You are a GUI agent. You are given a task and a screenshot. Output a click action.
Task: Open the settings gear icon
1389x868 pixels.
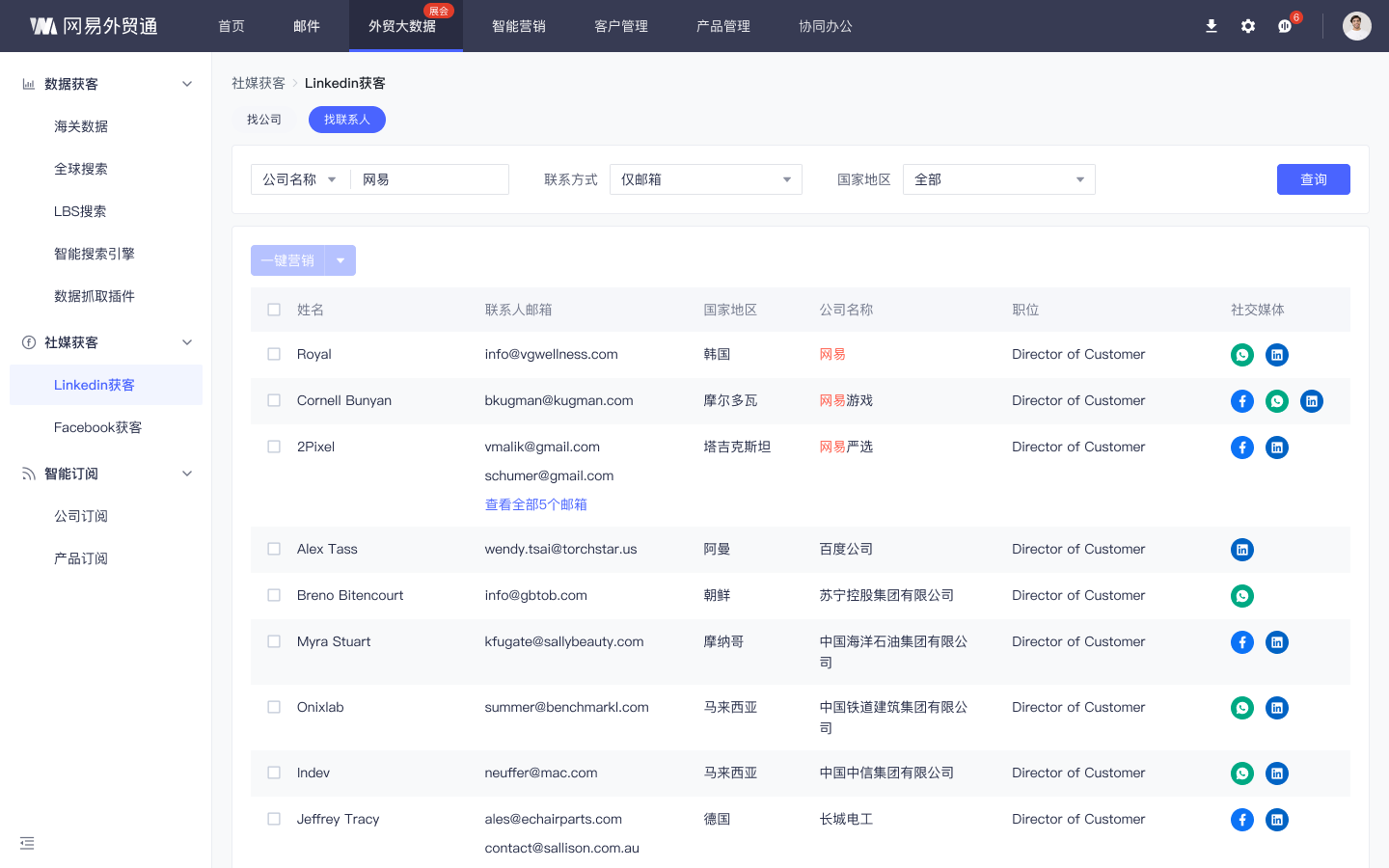click(1248, 26)
